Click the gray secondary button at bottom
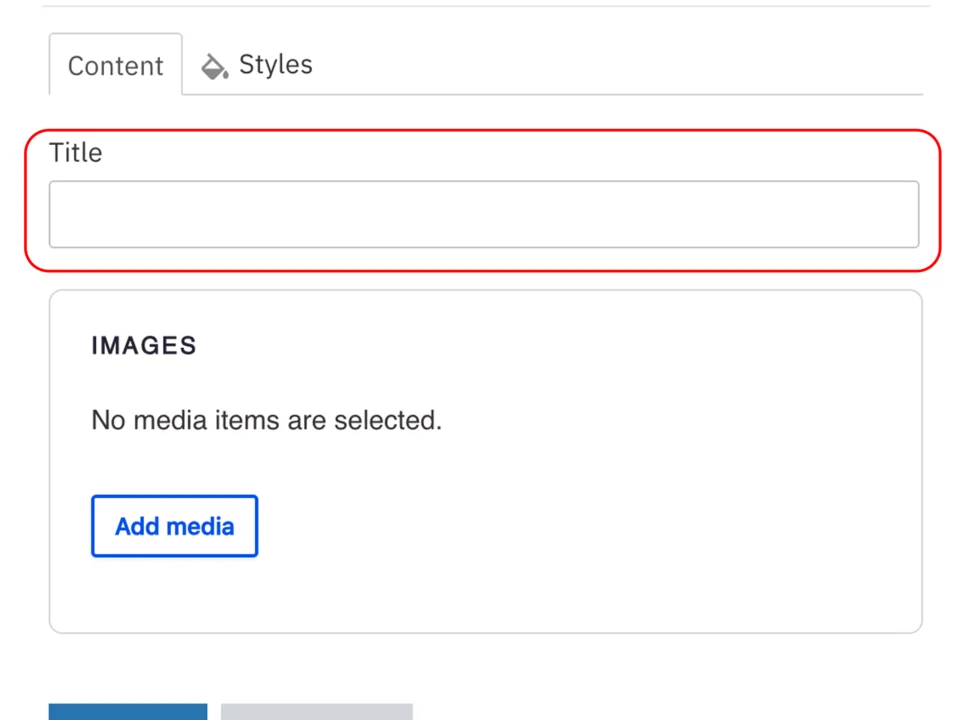The height and width of the screenshot is (720, 960). [316, 712]
